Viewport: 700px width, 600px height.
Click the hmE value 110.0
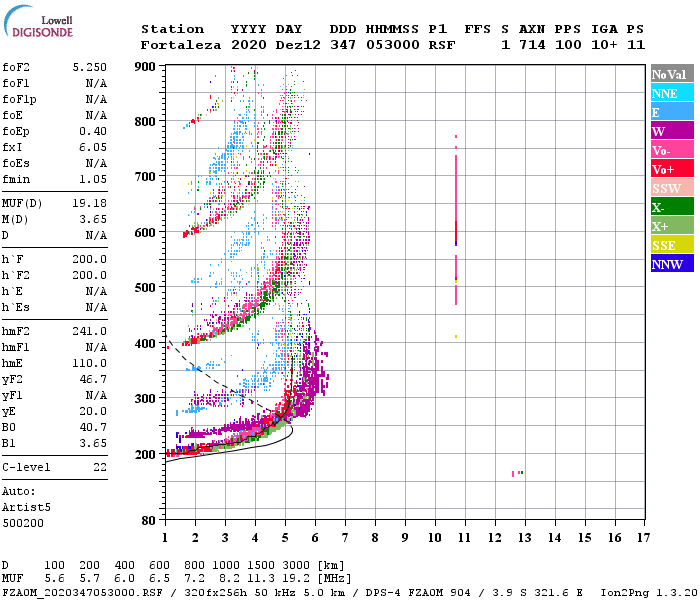click(90, 363)
